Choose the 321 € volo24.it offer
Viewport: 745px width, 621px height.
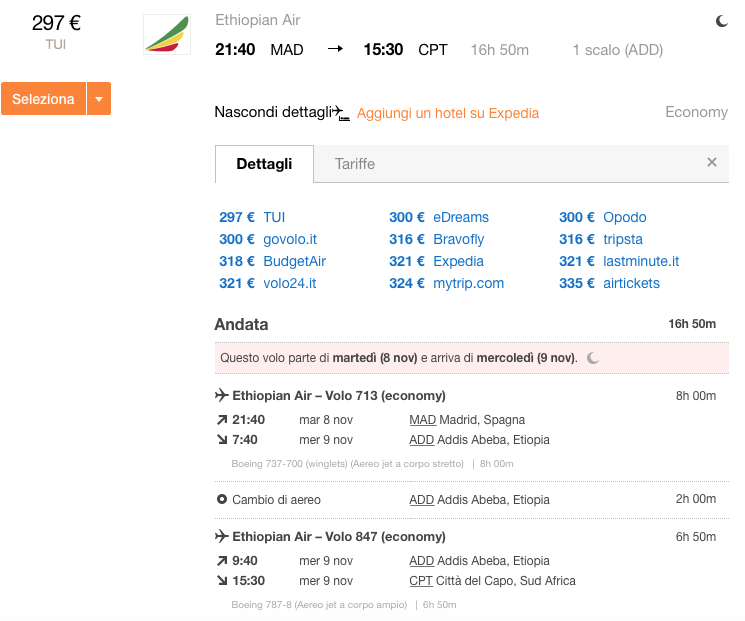coord(267,283)
